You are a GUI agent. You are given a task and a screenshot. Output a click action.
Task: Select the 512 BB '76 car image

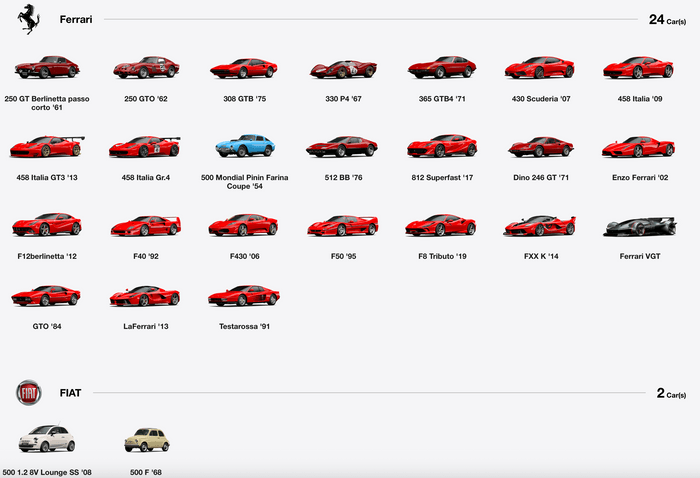tap(342, 146)
